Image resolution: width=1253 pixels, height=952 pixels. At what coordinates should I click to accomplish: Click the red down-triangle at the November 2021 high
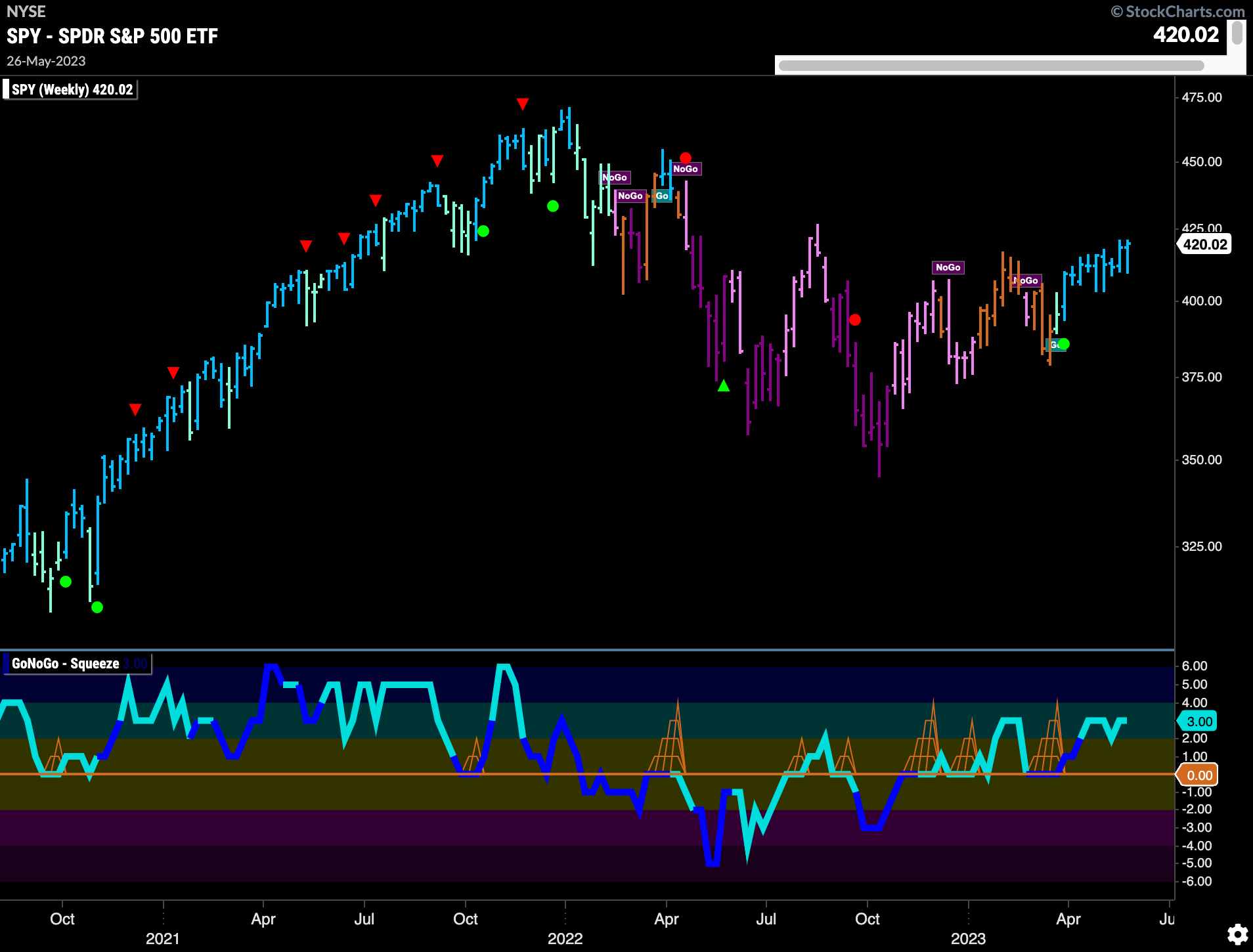tap(523, 104)
